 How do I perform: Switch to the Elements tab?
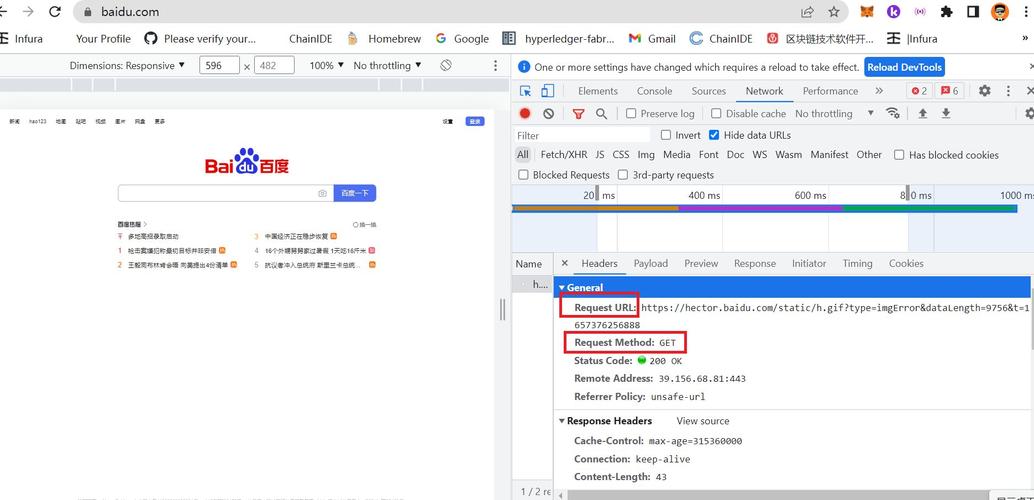pos(597,91)
